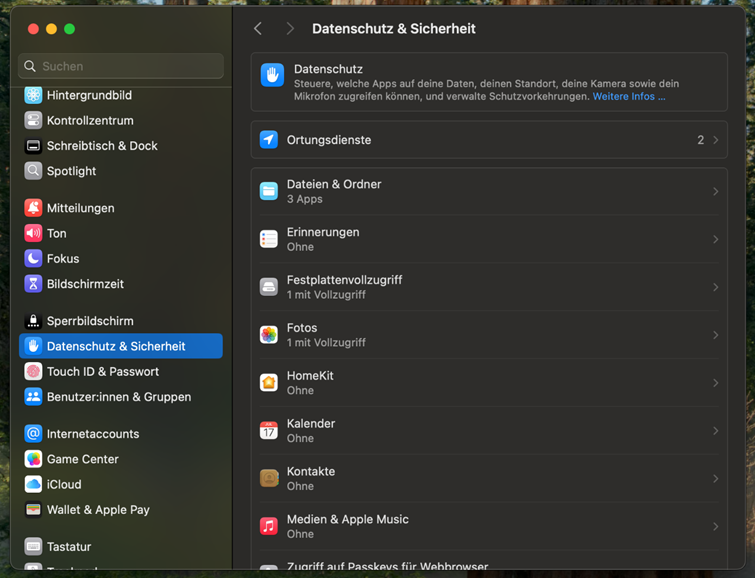Click the Kontakte address book icon
This screenshot has width=755, height=578.
click(269, 478)
